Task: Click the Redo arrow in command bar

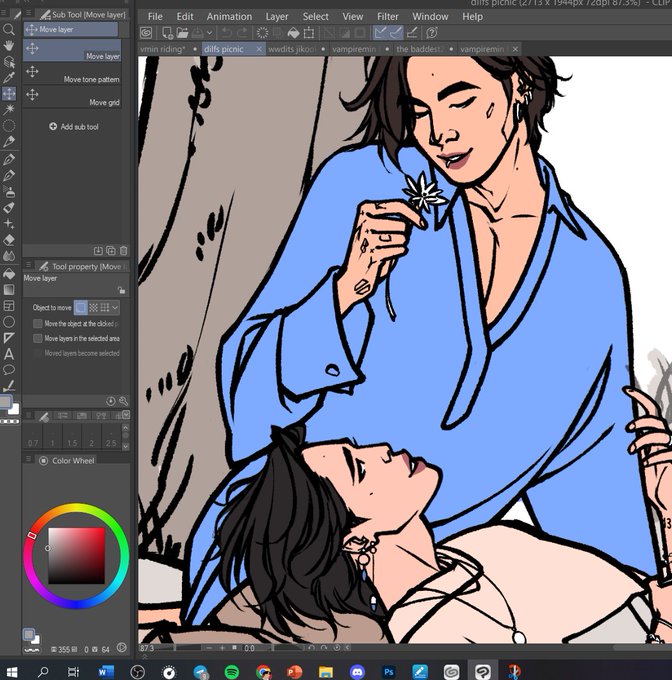Action: click(x=242, y=33)
